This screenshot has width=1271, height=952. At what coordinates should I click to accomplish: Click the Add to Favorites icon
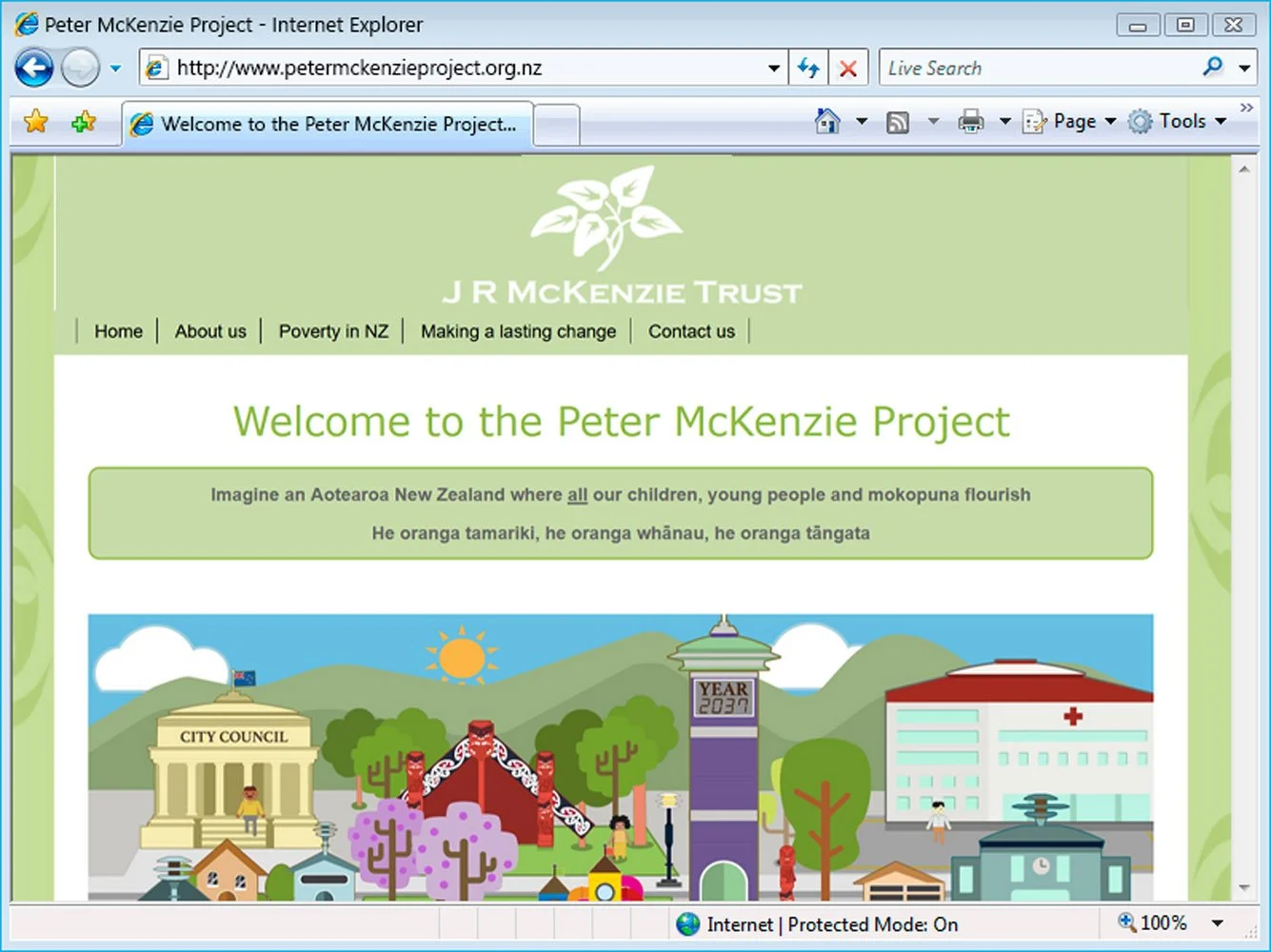coord(84,122)
